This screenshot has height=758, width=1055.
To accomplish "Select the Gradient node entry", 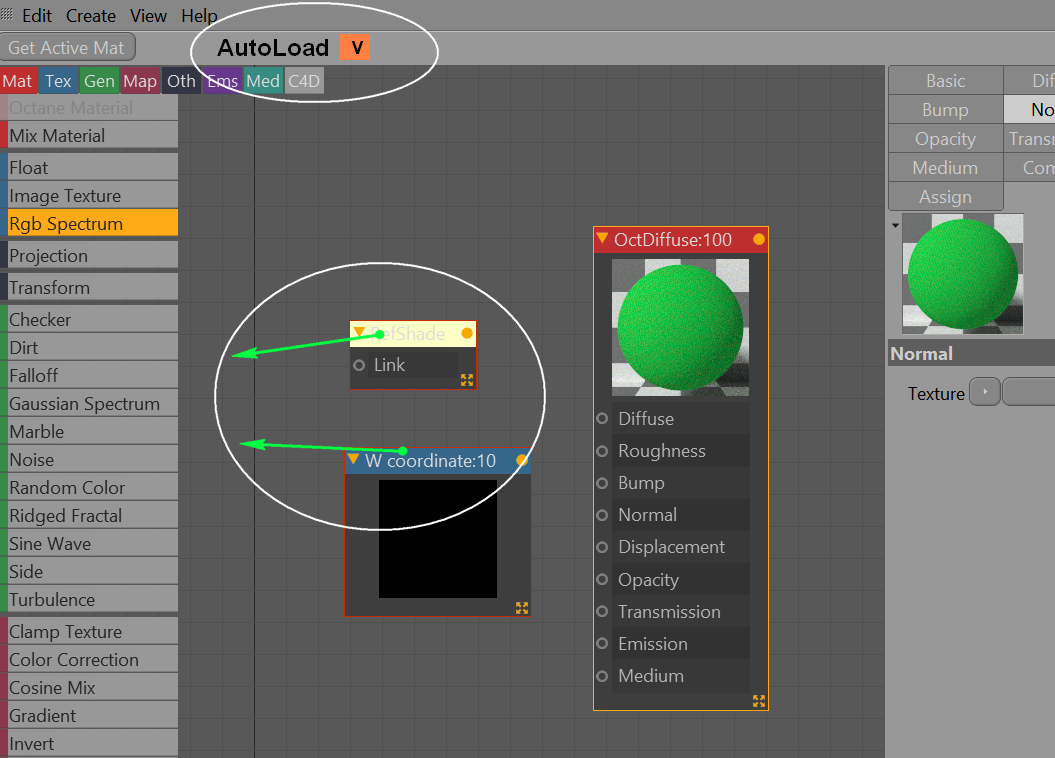I will pyautogui.click(x=89, y=716).
